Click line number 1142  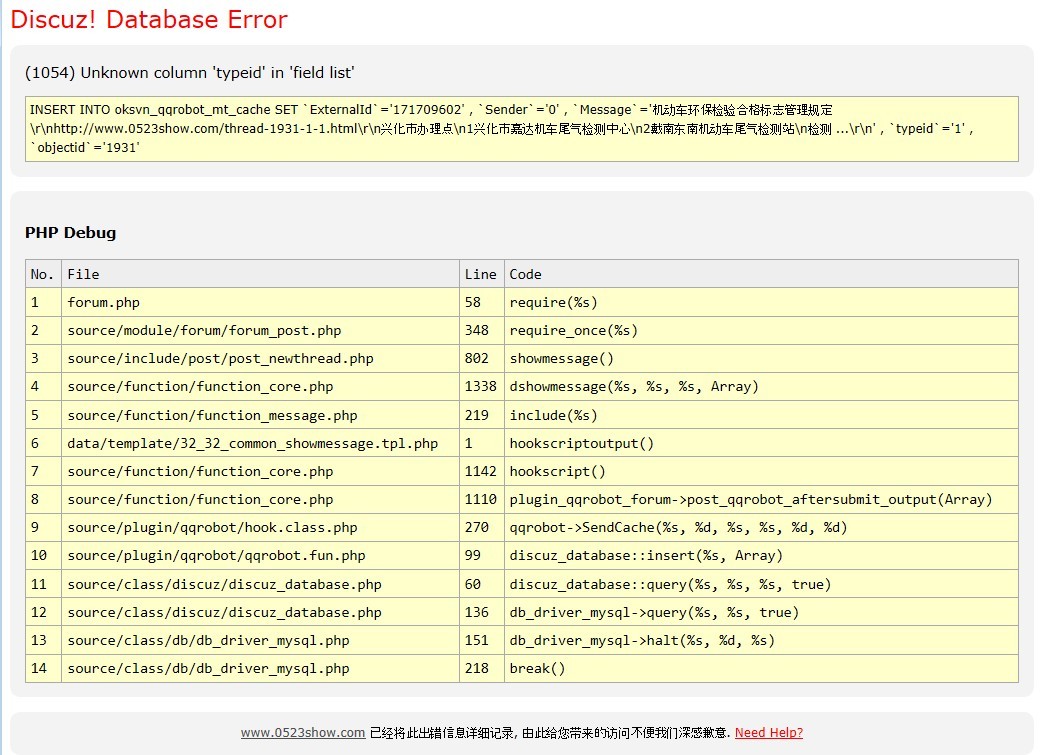[482, 471]
